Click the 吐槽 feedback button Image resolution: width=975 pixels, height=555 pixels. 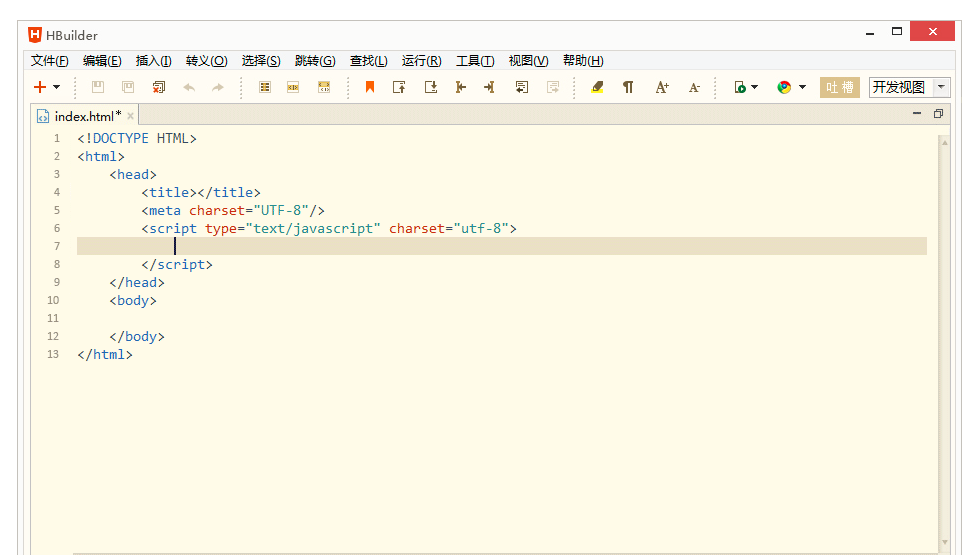click(x=840, y=87)
